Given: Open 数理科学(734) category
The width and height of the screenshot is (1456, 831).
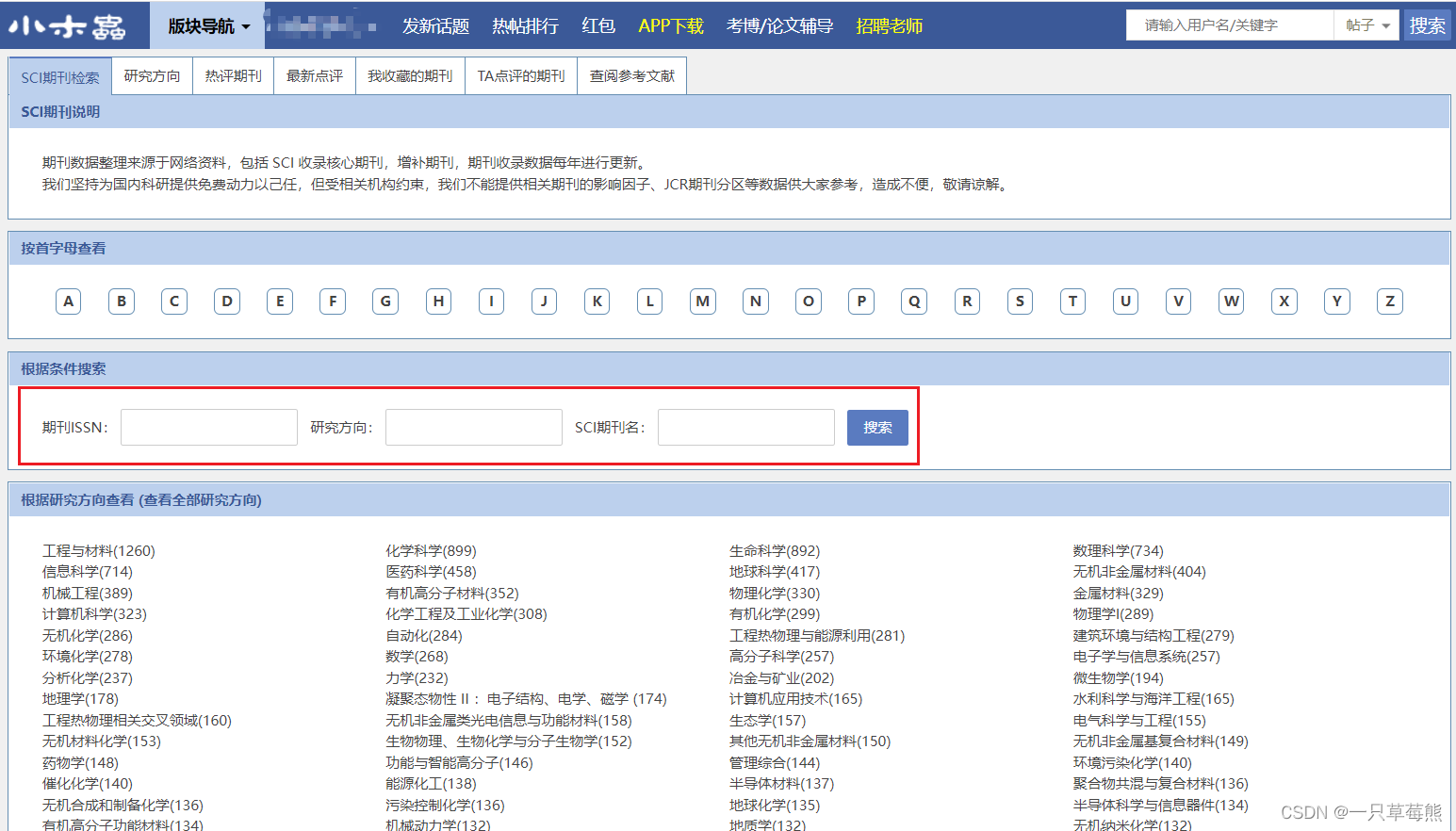Looking at the screenshot, I should (1118, 551).
